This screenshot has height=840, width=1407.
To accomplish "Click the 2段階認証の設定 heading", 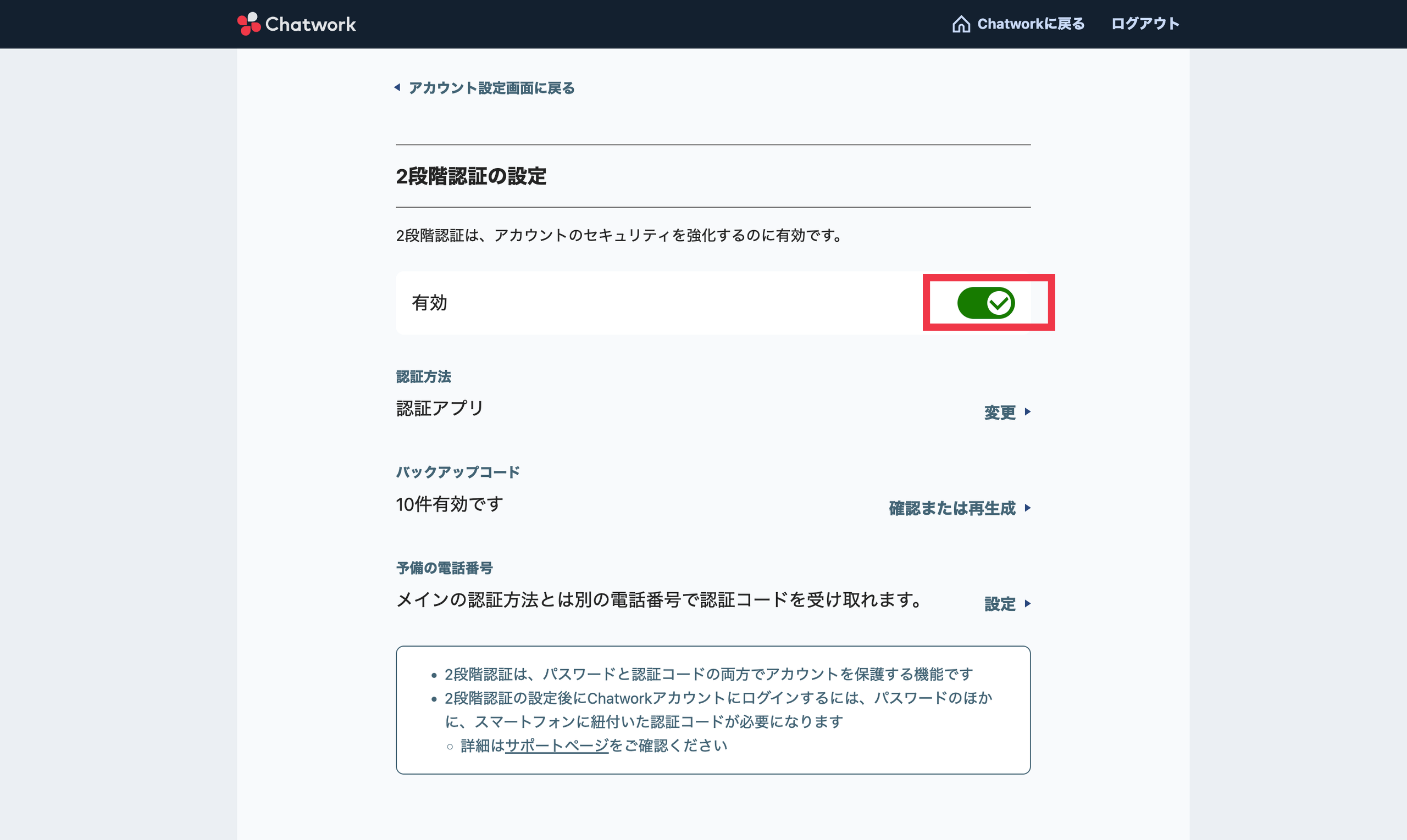I will pyautogui.click(x=471, y=176).
